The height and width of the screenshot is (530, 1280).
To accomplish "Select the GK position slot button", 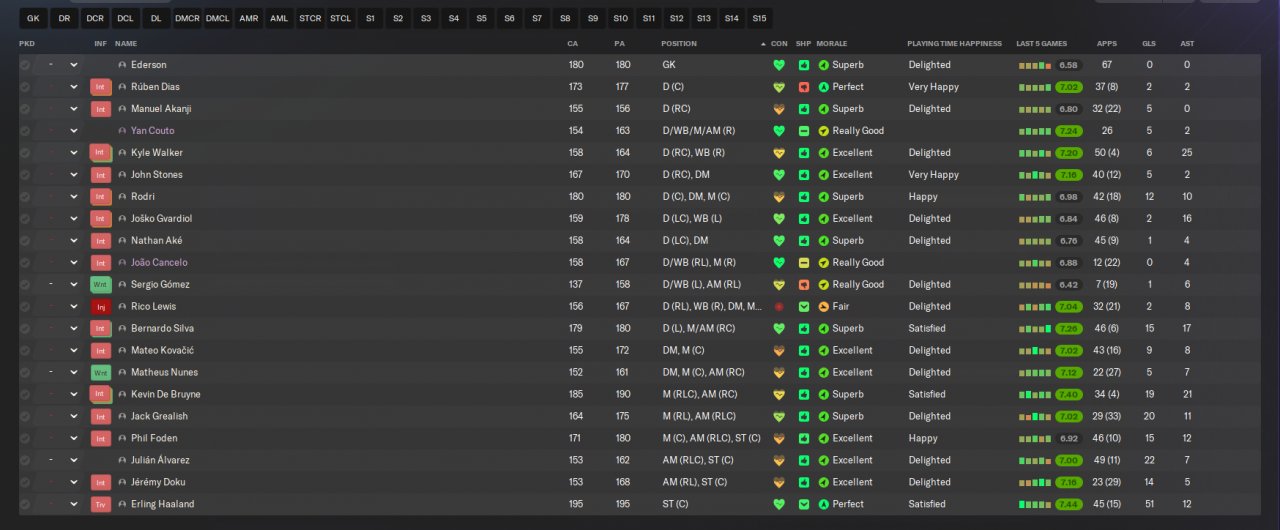I will point(33,18).
